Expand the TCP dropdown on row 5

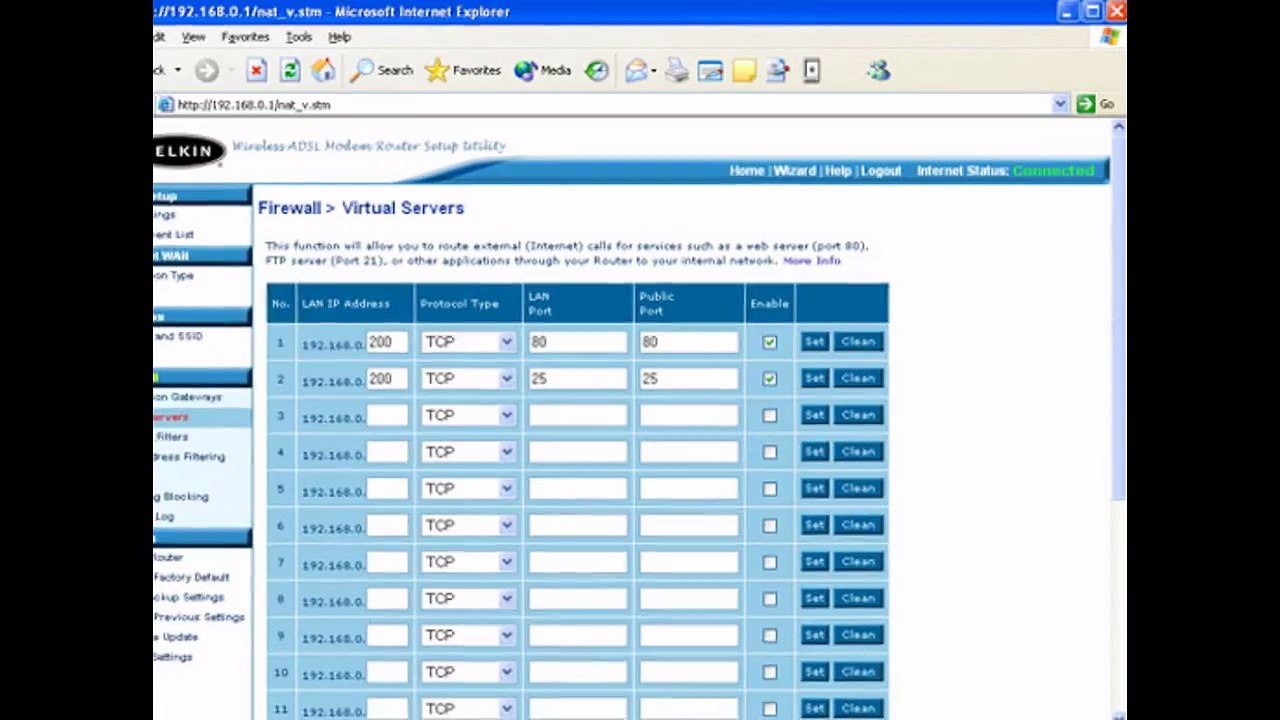pyautogui.click(x=467, y=489)
